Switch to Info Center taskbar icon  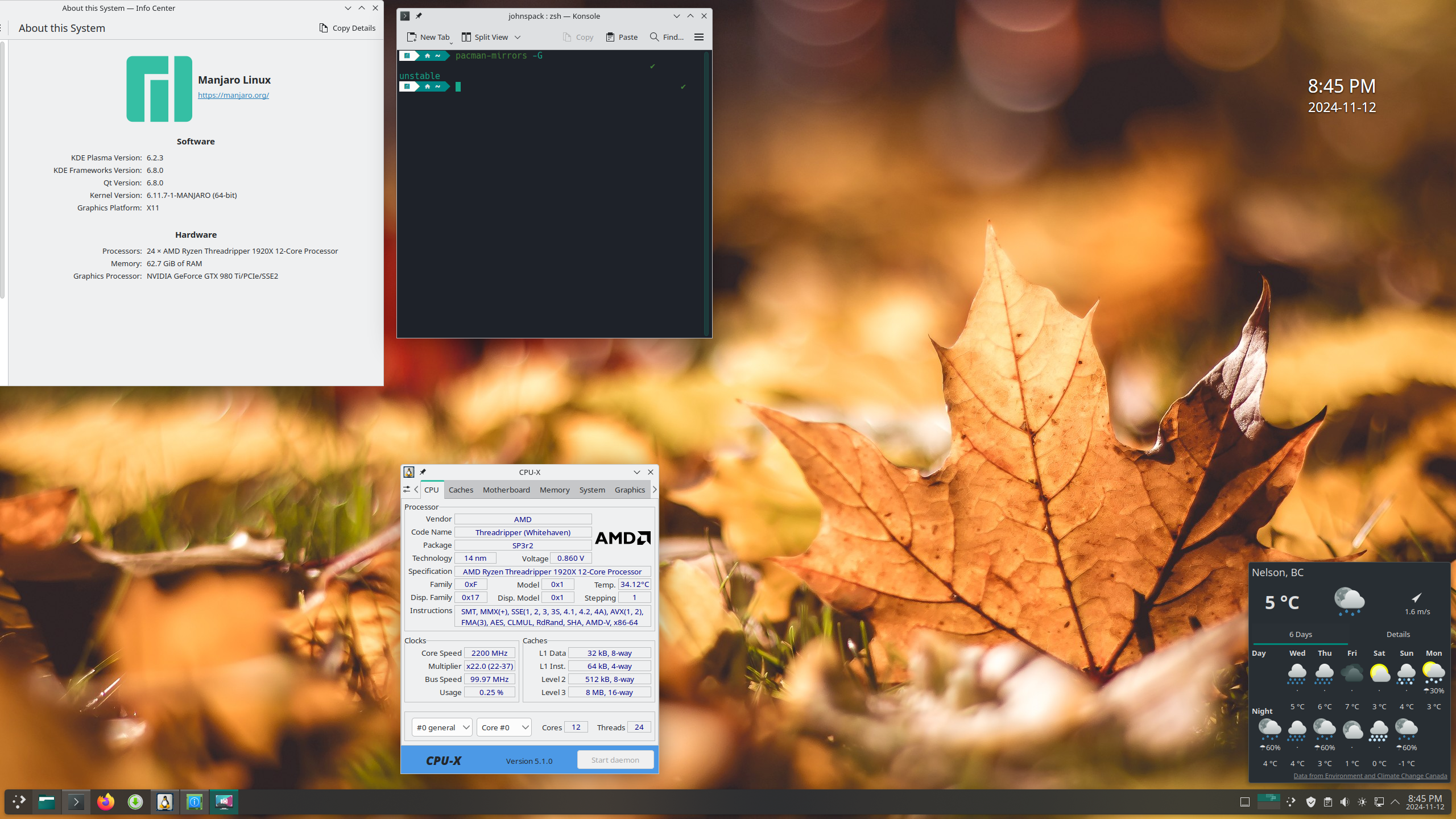[195, 802]
